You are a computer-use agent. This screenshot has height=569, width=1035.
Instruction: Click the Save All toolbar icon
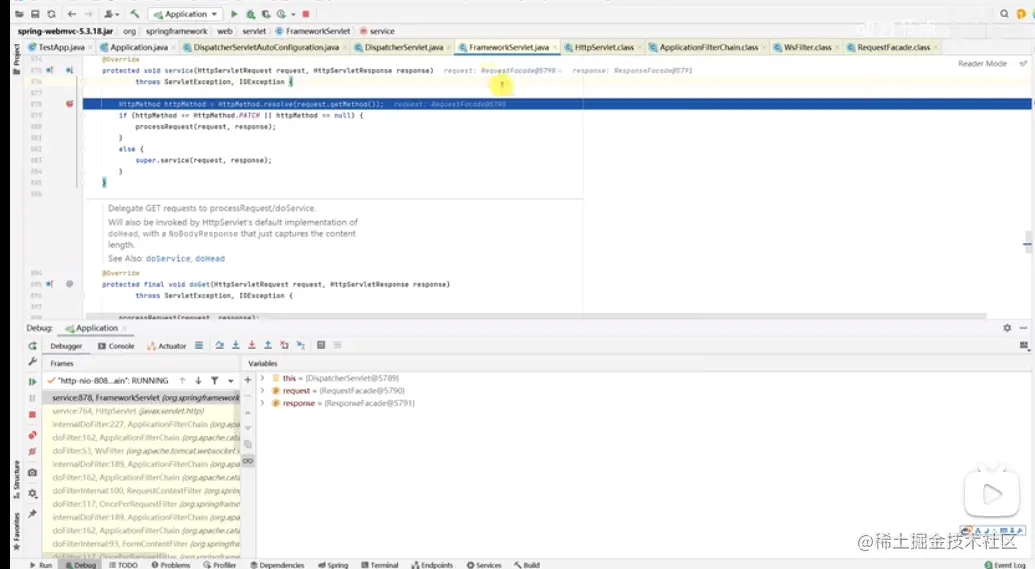[x=35, y=14]
